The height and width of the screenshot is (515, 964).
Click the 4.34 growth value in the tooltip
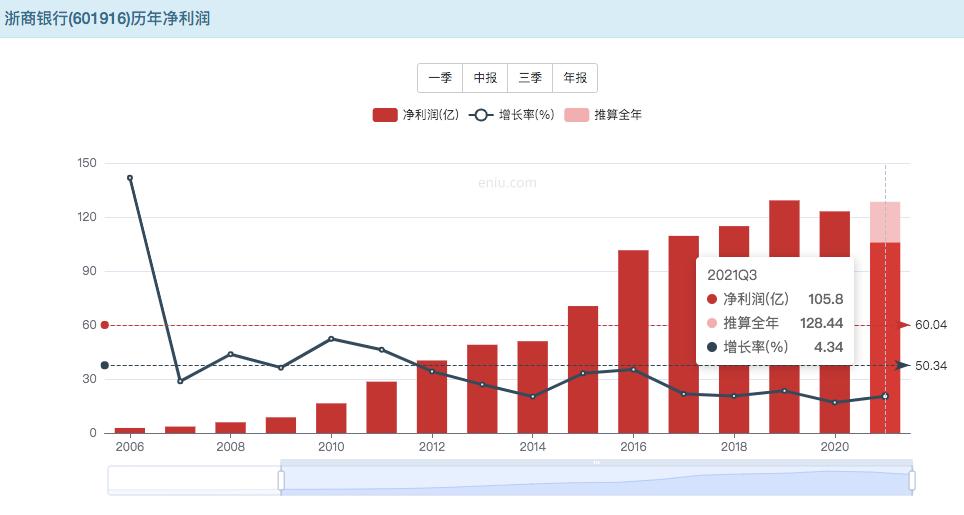[829, 347]
